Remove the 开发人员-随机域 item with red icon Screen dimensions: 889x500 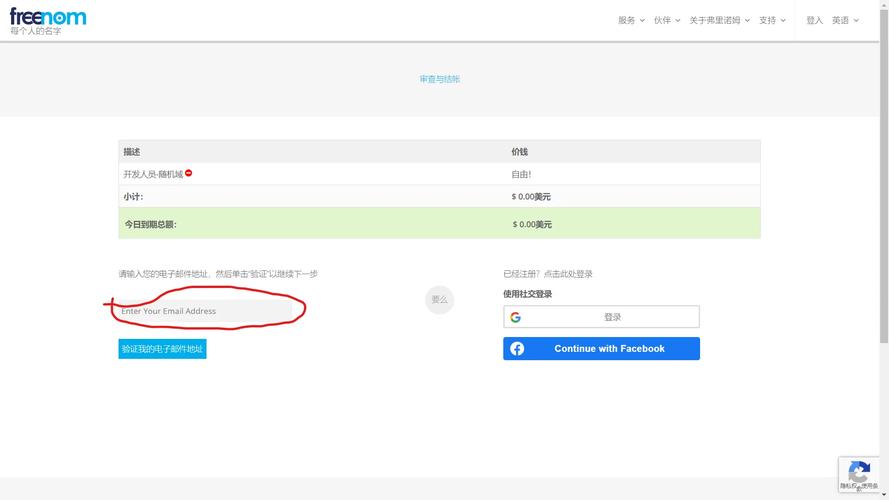(x=188, y=173)
